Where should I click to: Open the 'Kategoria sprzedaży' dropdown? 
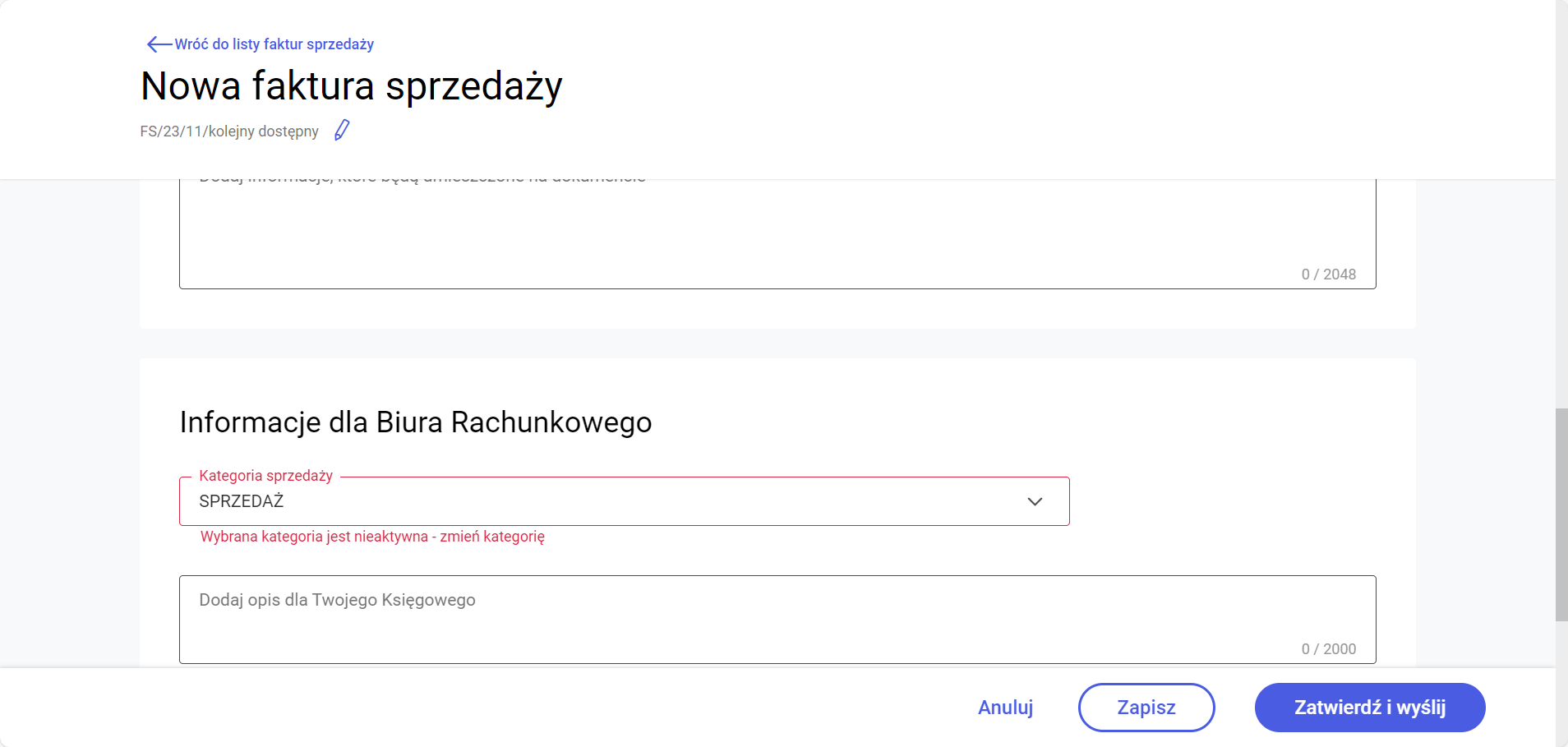point(608,501)
